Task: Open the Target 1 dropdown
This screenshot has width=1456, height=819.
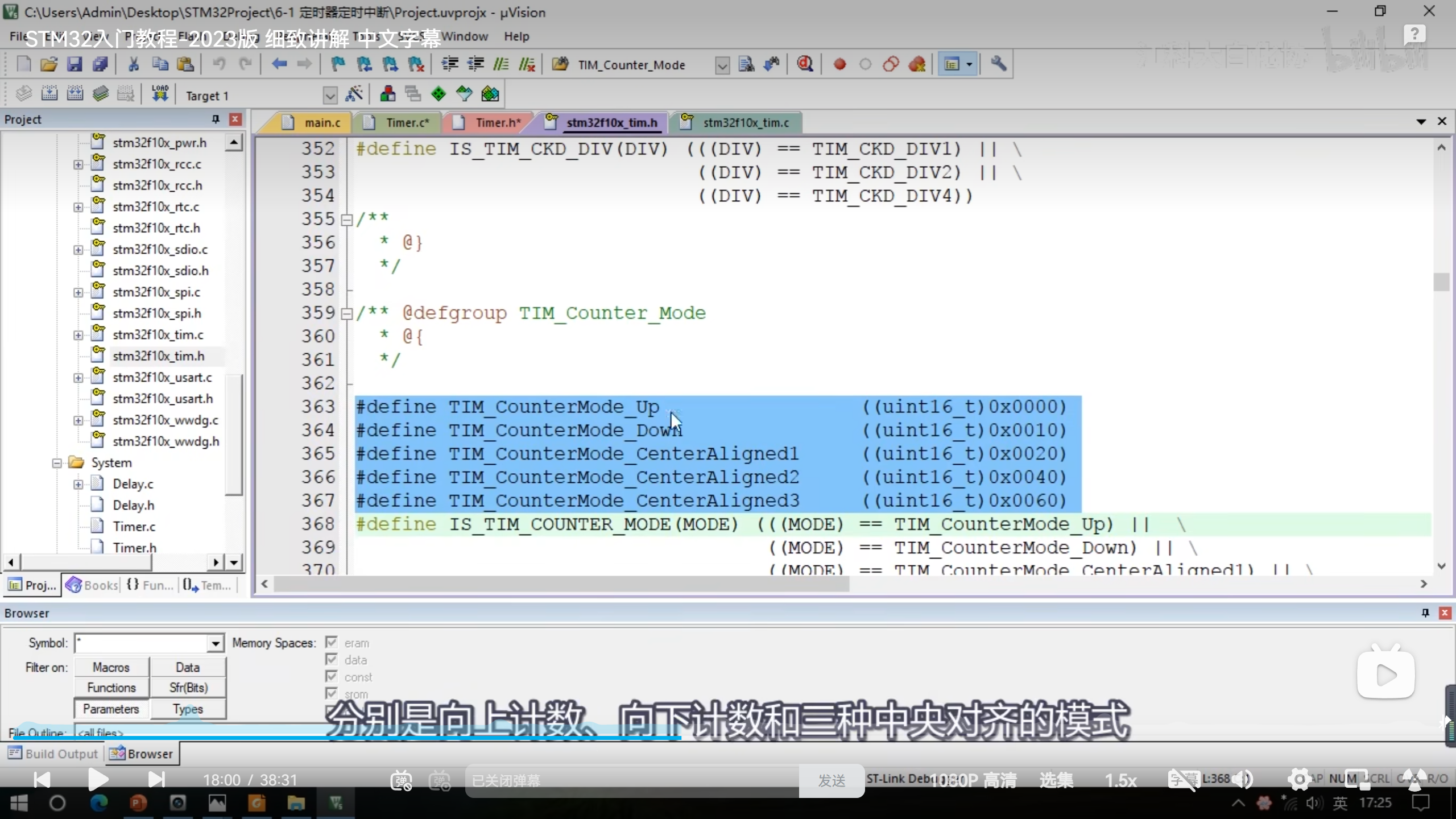Action: (329, 95)
